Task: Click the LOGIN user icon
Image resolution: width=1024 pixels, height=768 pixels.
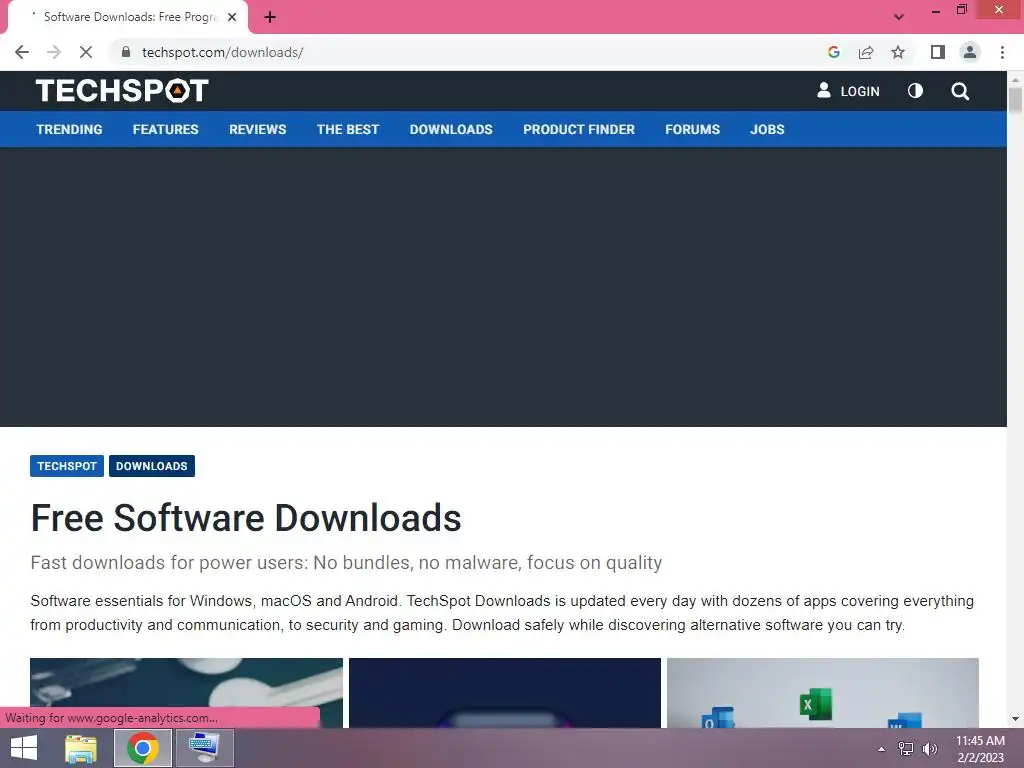Action: pos(824,90)
